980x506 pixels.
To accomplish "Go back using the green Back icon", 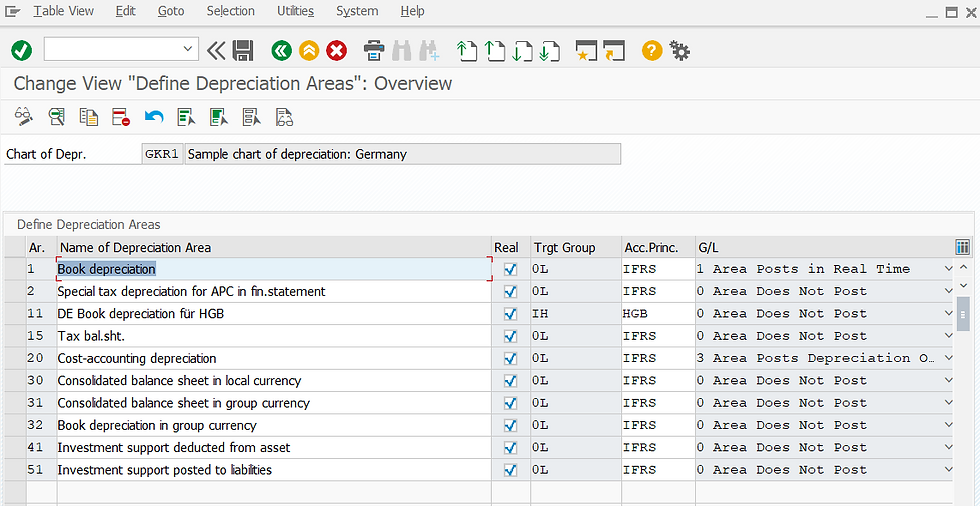I will pos(282,50).
